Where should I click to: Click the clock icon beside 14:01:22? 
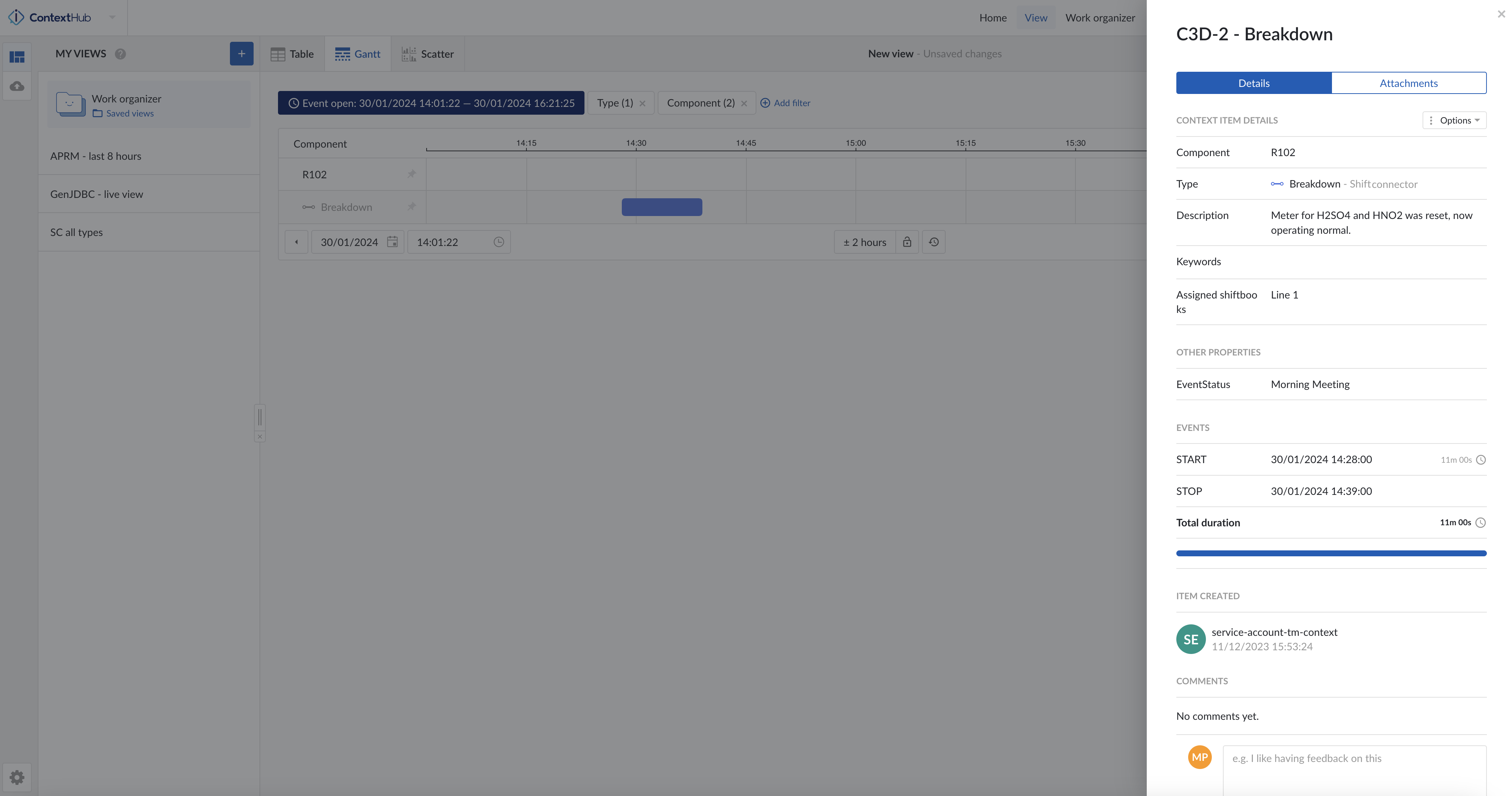coord(498,242)
